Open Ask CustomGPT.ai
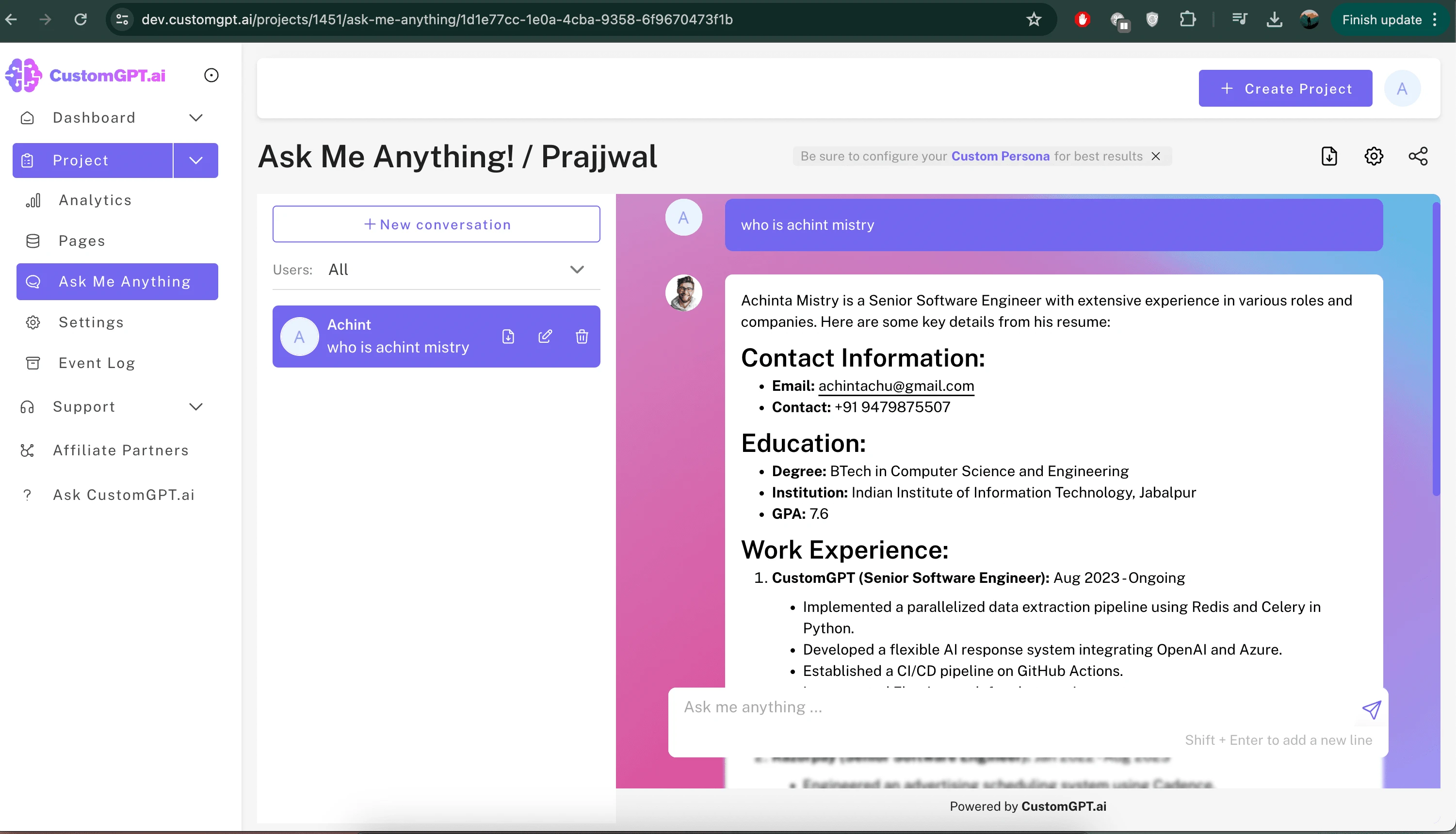Image resolution: width=1456 pixels, height=834 pixels. [124, 495]
